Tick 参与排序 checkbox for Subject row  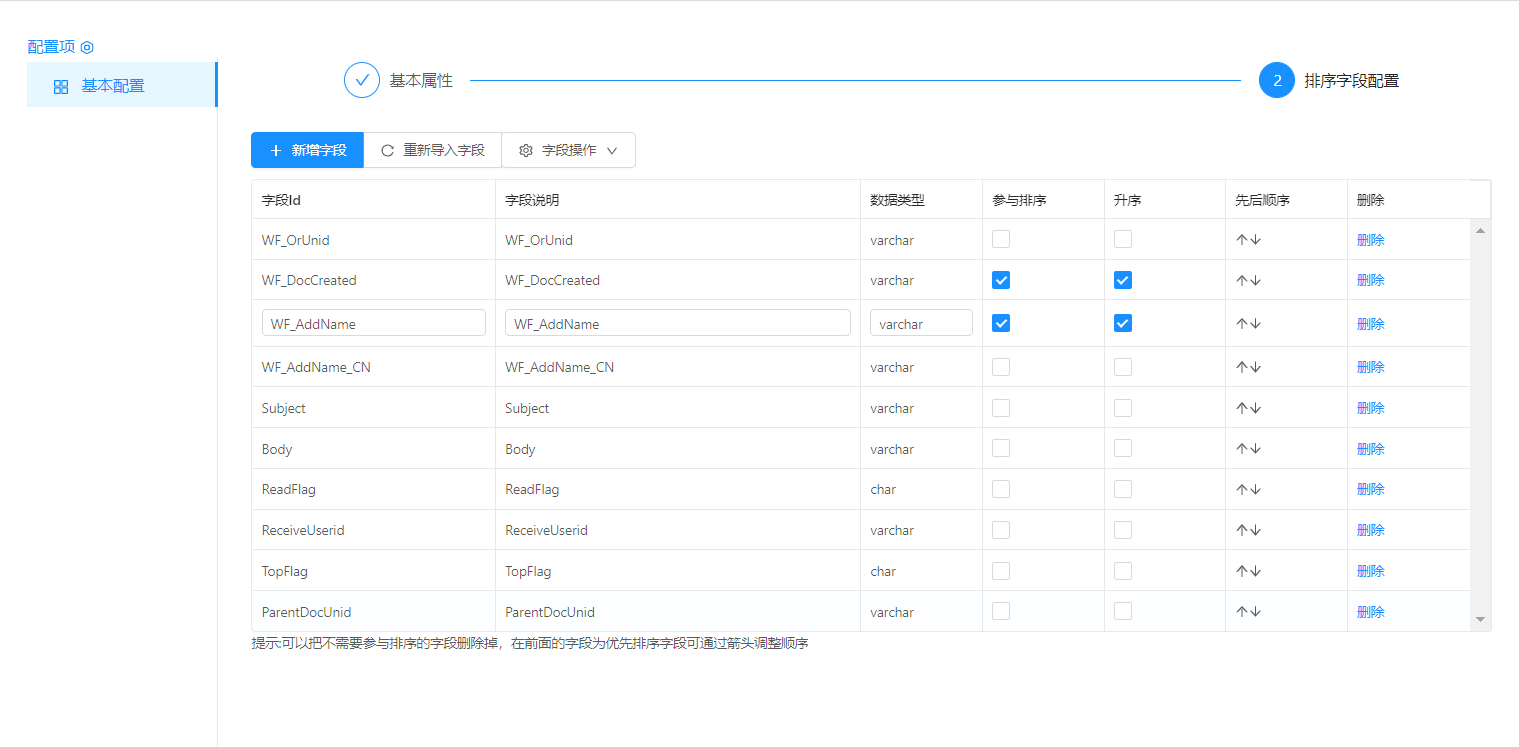click(x=1001, y=408)
